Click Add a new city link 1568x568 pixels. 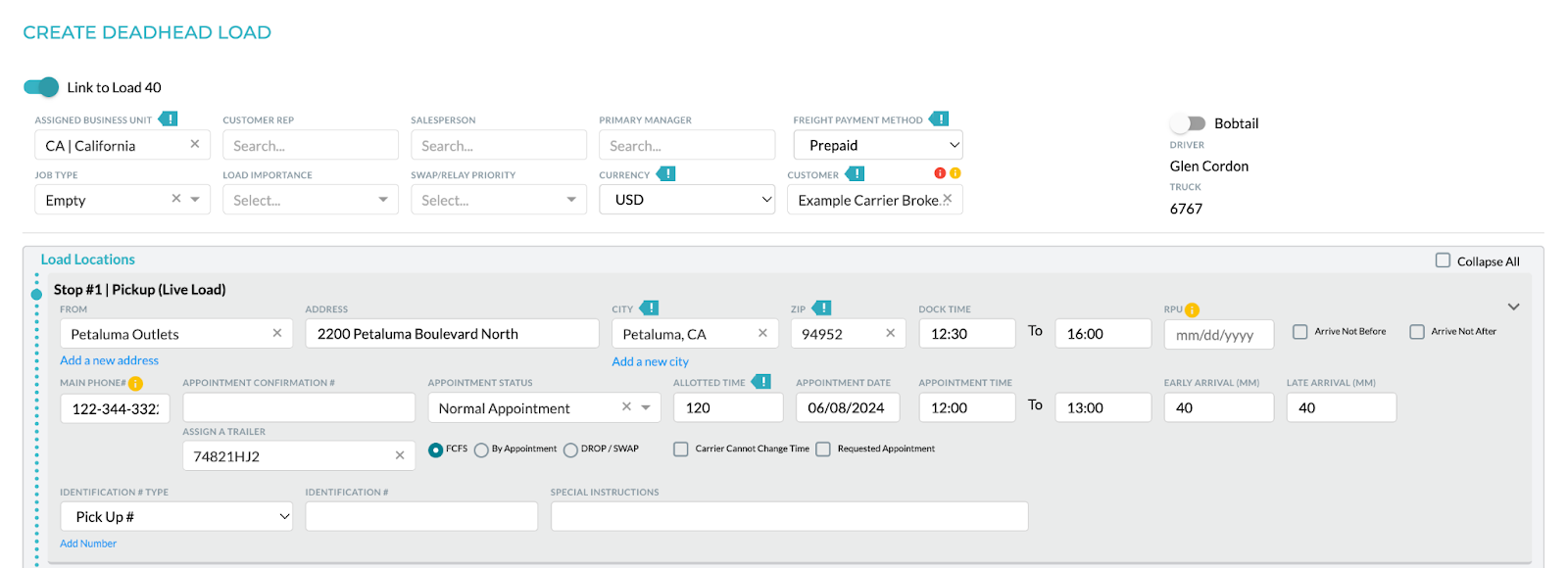click(x=650, y=361)
